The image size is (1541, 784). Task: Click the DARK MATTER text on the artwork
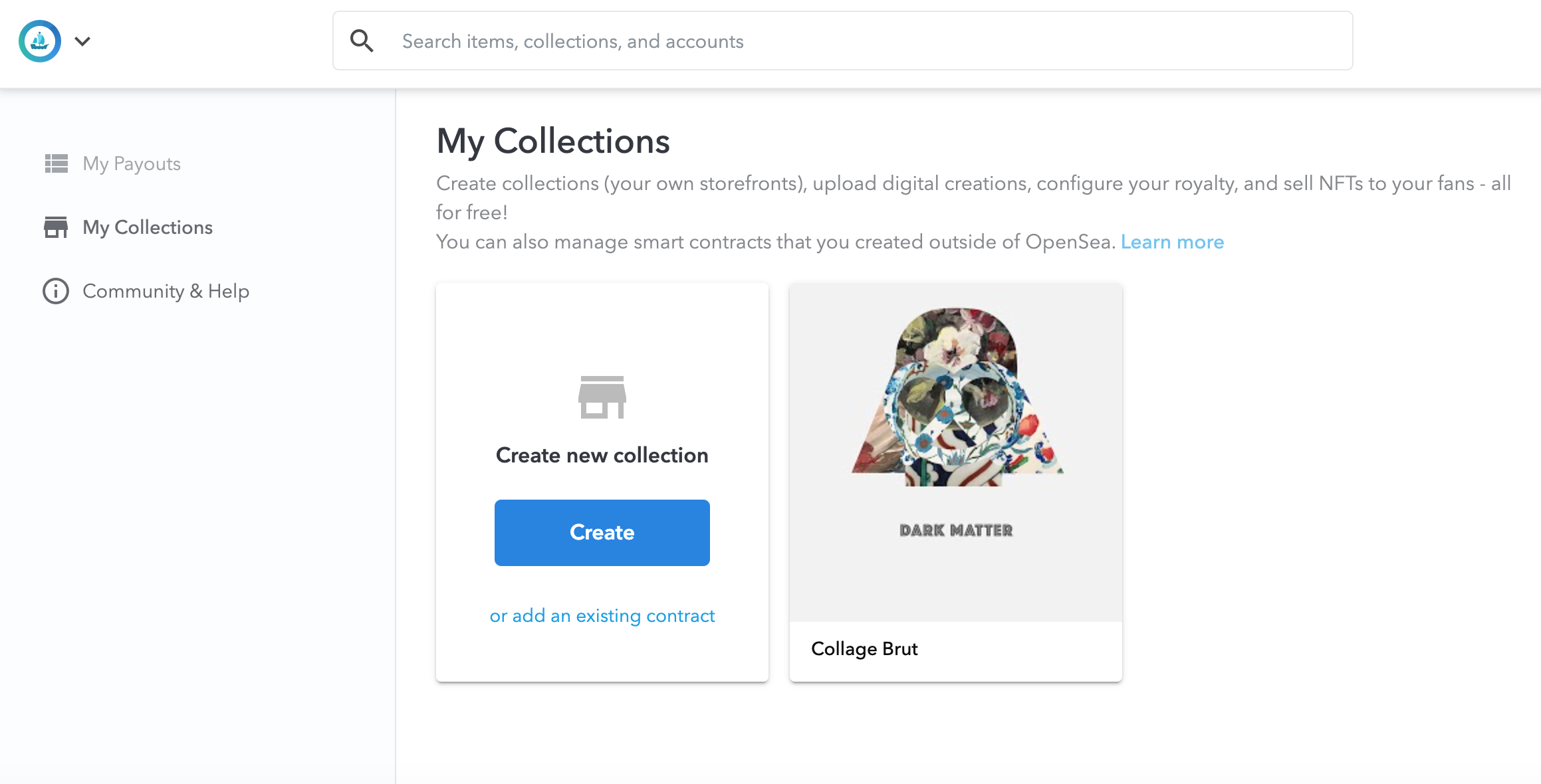click(956, 530)
